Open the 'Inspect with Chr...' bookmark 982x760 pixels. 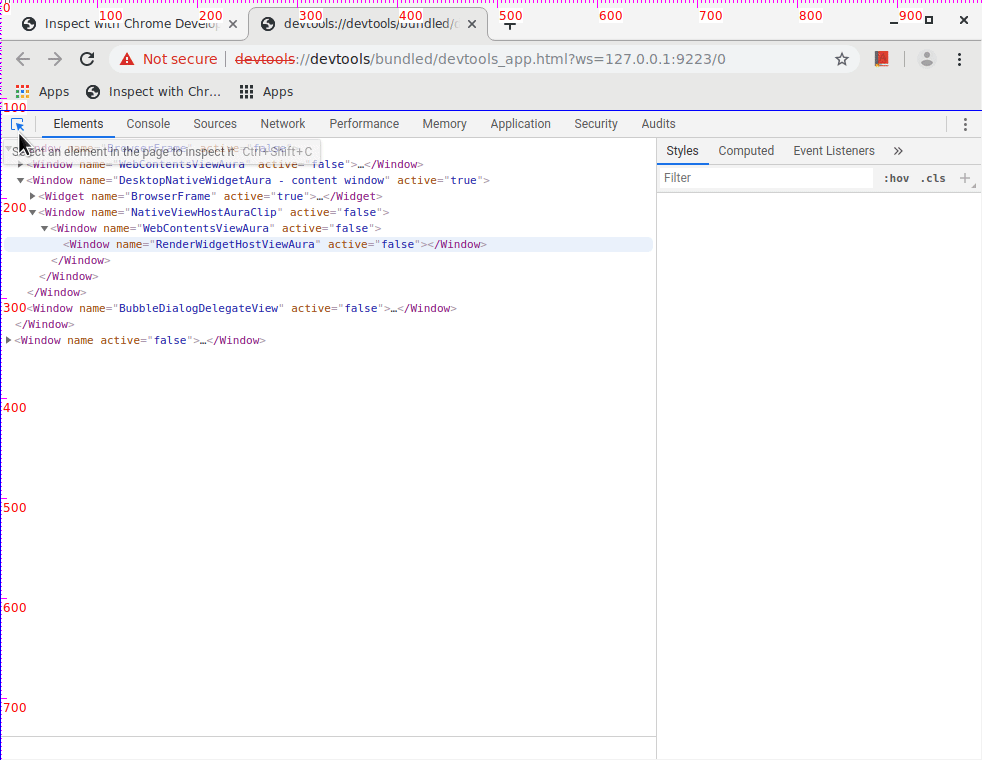click(153, 92)
